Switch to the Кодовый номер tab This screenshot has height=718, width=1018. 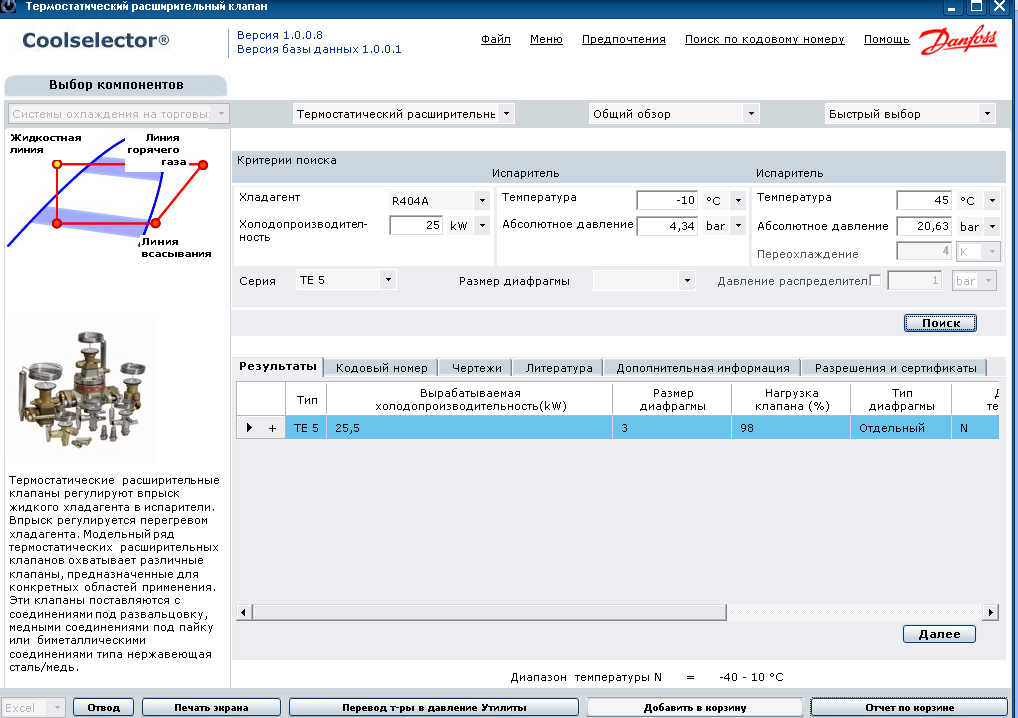point(381,368)
